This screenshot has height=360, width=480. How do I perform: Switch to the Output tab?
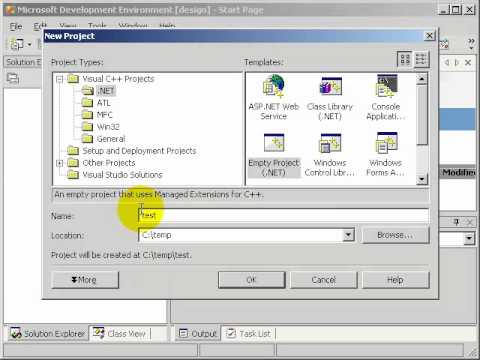tap(198, 333)
